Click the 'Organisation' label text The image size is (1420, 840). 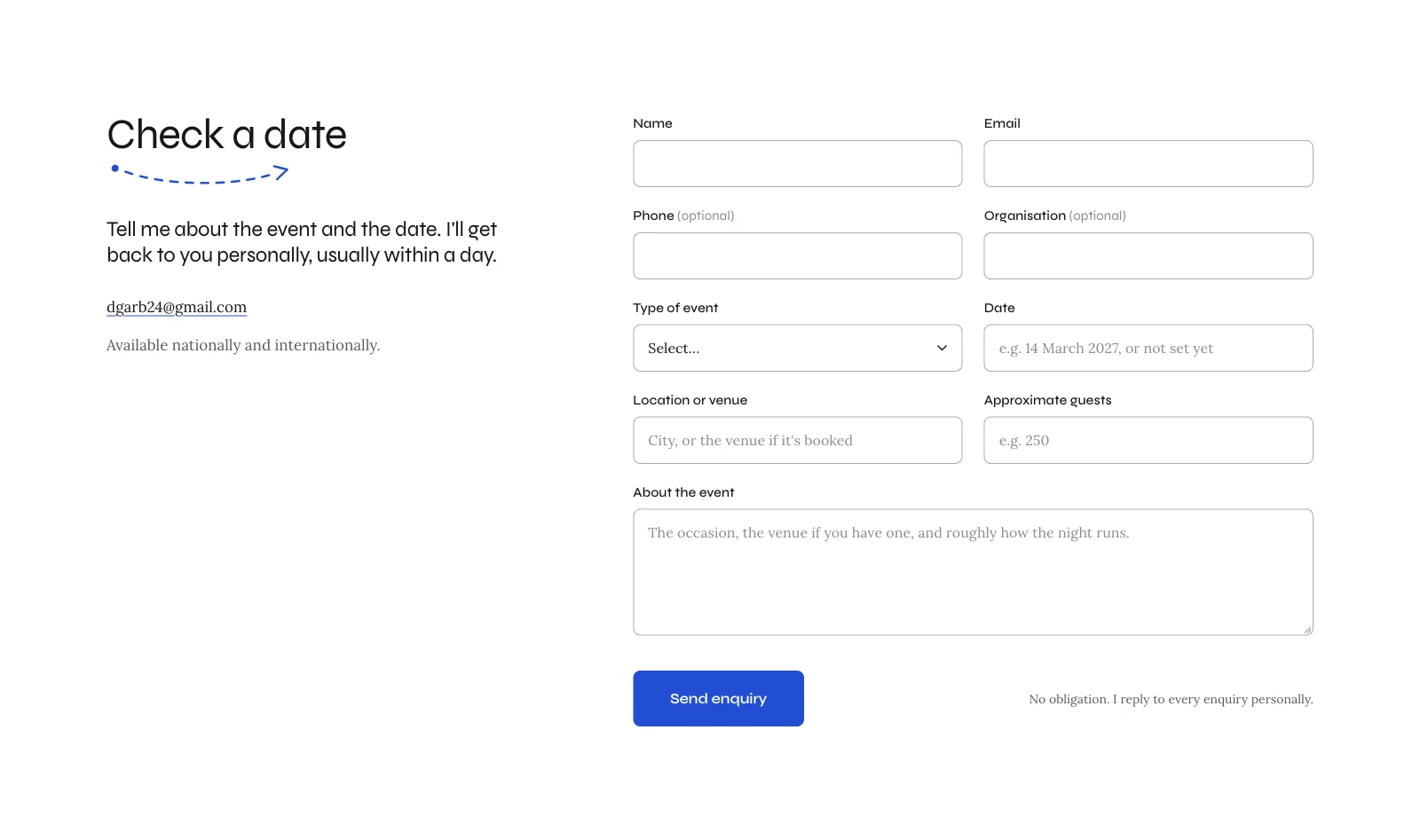pyautogui.click(x=1025, y=216)
